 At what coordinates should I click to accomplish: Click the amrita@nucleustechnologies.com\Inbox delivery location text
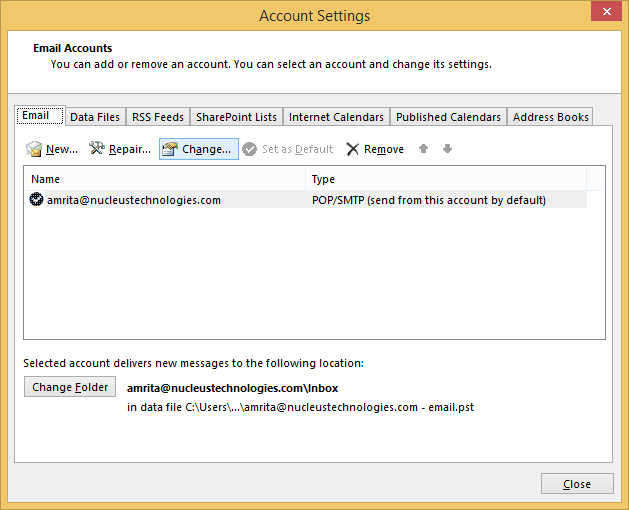232,388
